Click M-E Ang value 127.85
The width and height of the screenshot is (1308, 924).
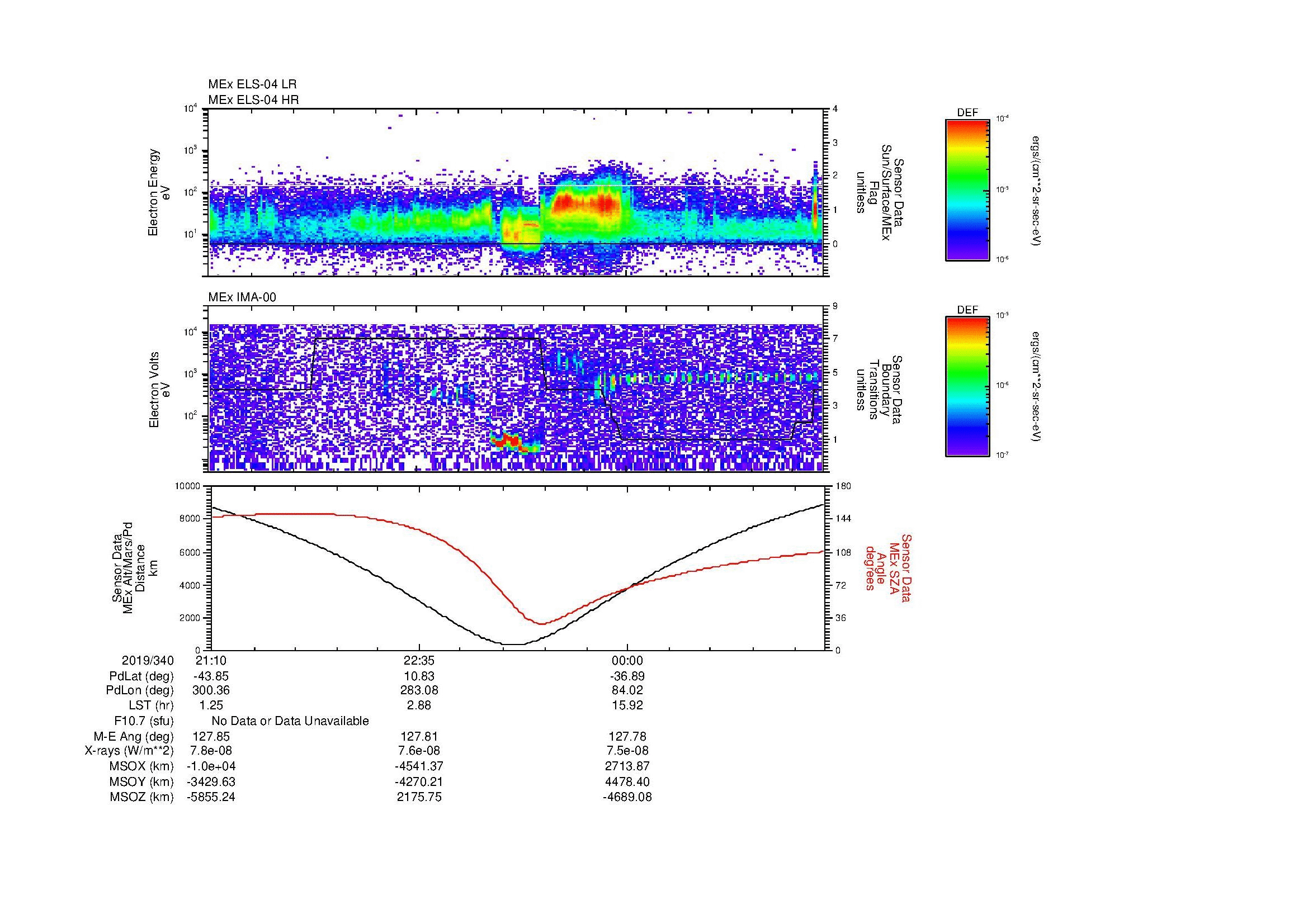click(x=211, y=737)
